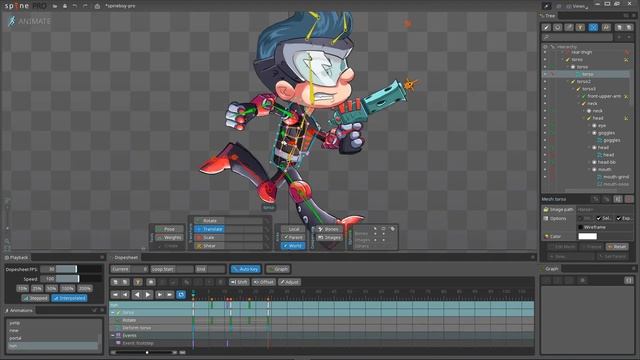The image size is (640, 360).
Task: Click the Shift keys button
Action: 239,282
